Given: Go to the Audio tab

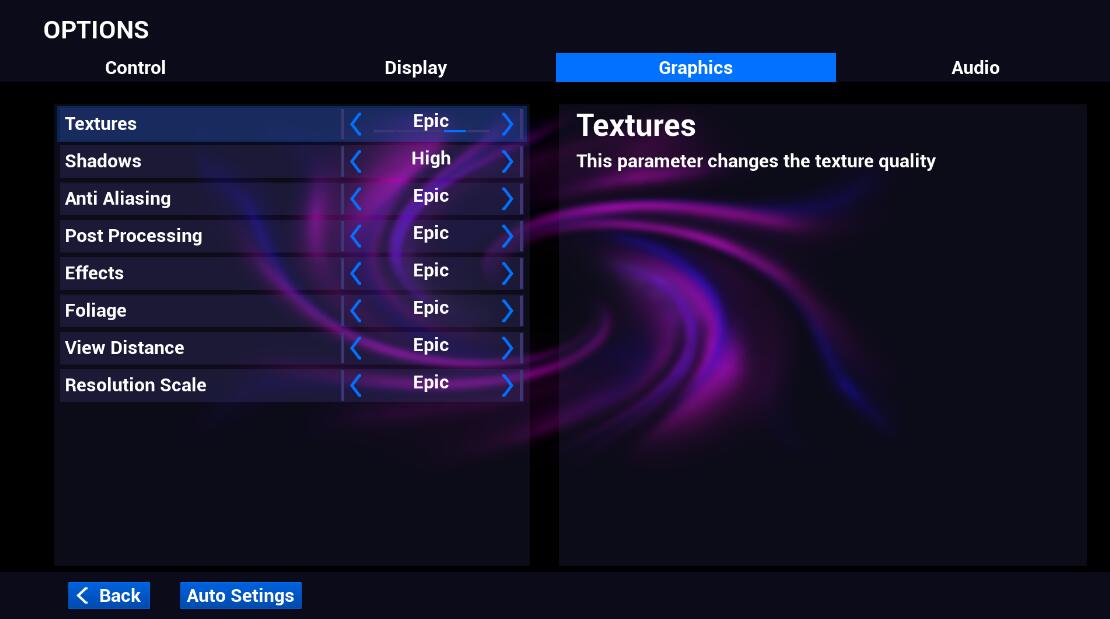Looking at the screenshot, I should tap(975, 68).
